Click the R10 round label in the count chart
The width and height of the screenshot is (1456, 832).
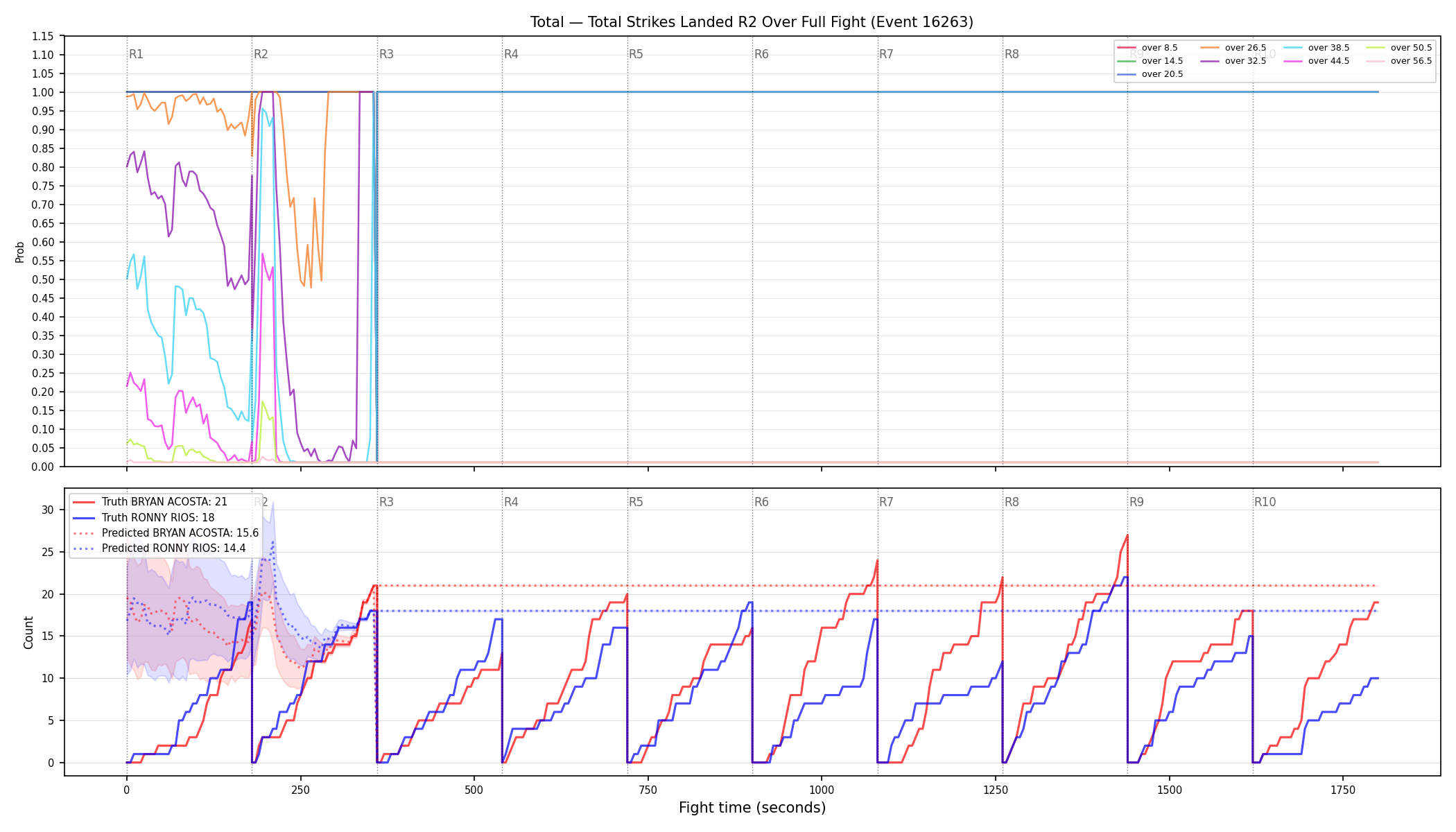click(1265, 502)
